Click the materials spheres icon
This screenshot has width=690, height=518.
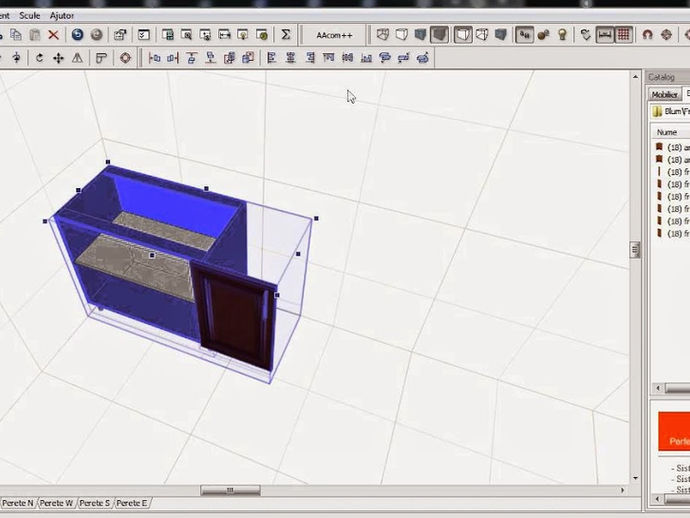coord(543,34)
